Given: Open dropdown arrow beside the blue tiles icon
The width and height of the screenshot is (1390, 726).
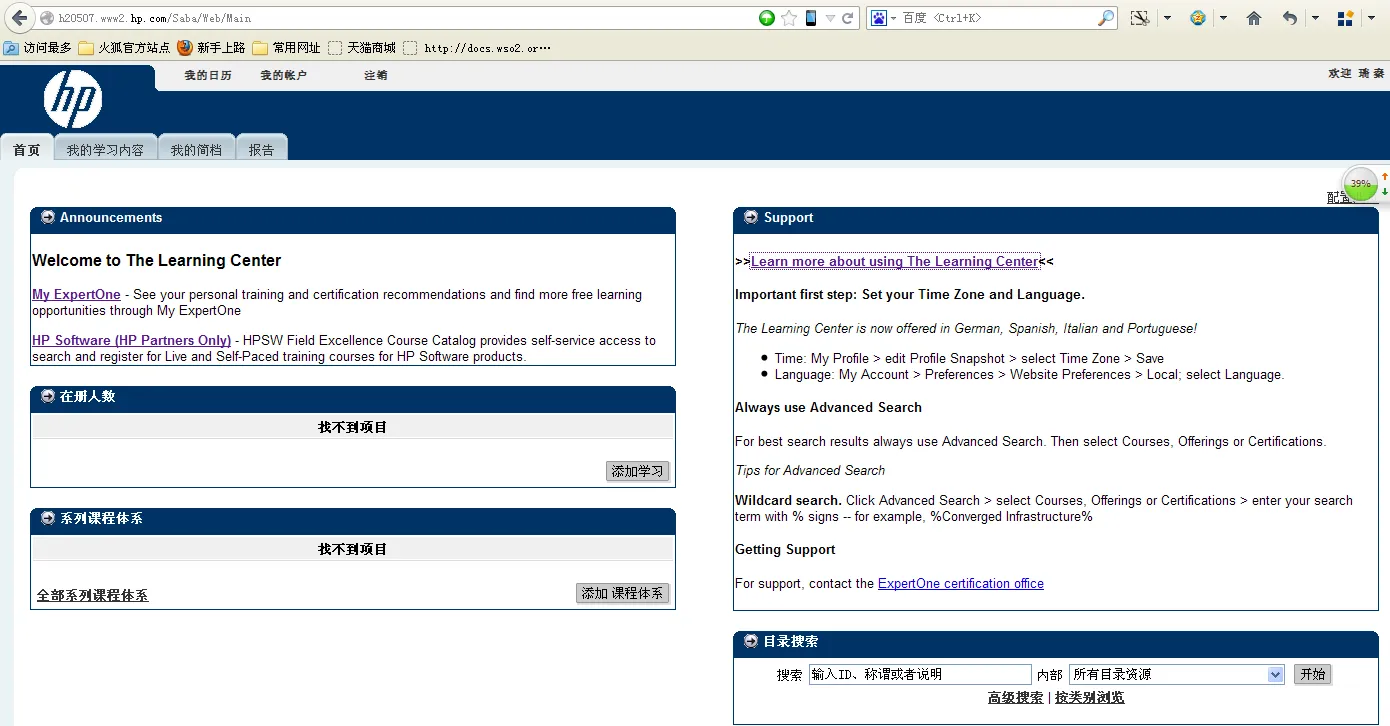Looking at the screenshot, I should [1371, 18].
